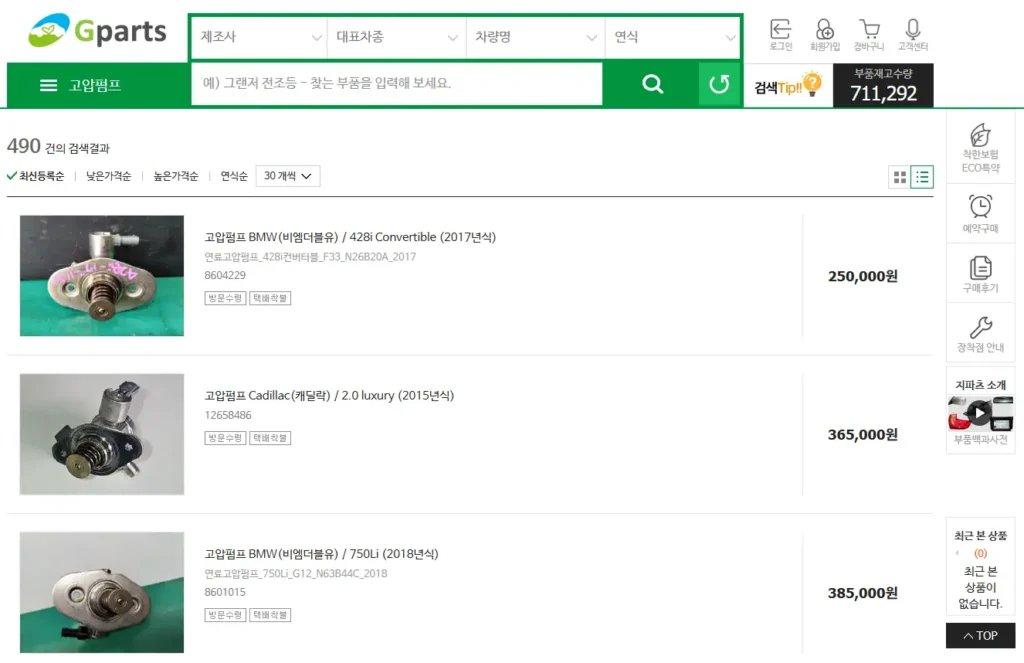Switch to grid view layout
Screen dimensions: 1024x663
(x=900, y=177)
